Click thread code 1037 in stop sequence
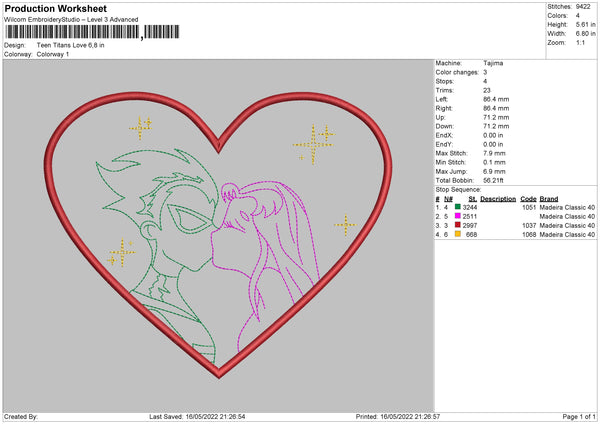This screenshot has width=600, height=424. point(529,225)
